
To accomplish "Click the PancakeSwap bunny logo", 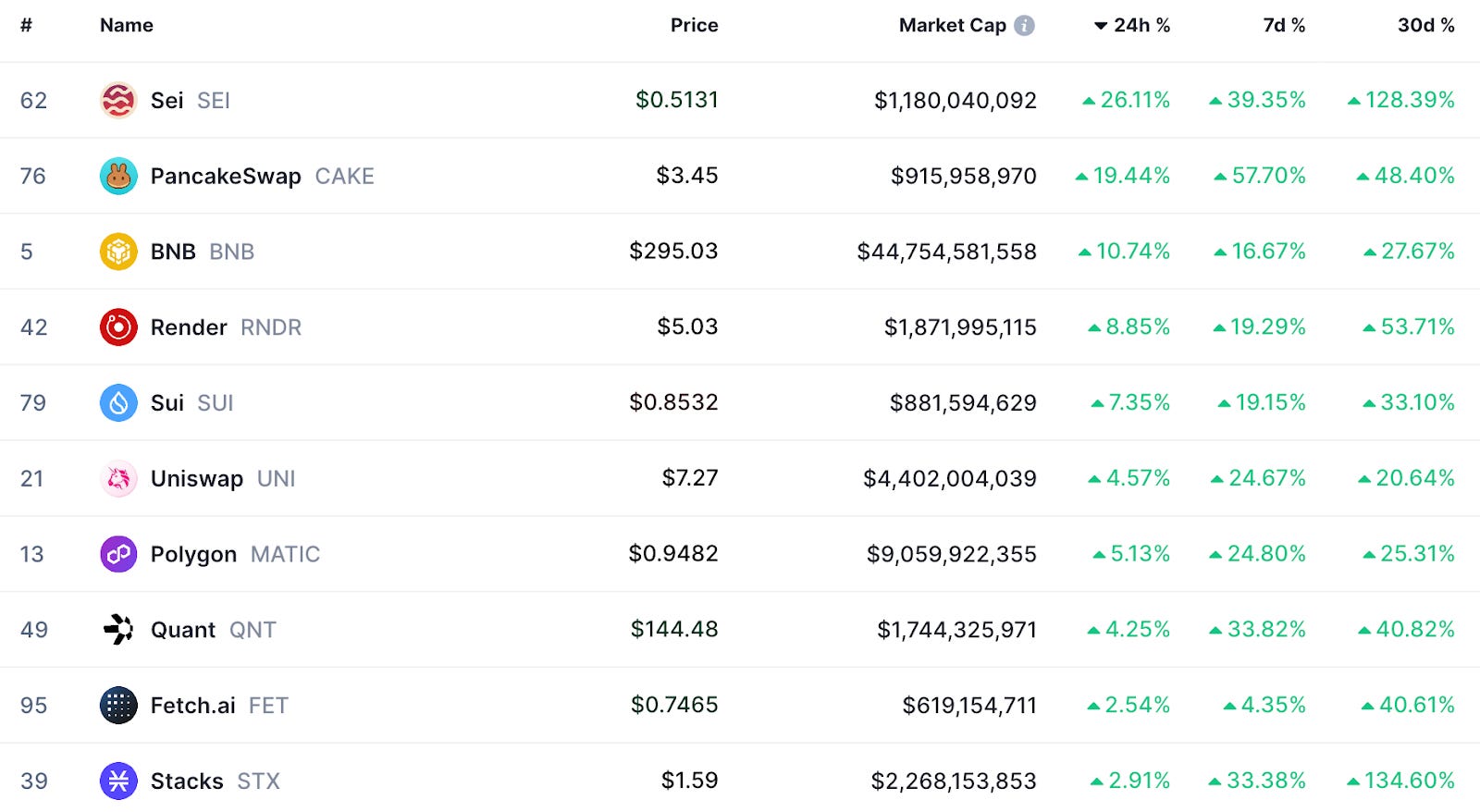I will tap(118, 176).
